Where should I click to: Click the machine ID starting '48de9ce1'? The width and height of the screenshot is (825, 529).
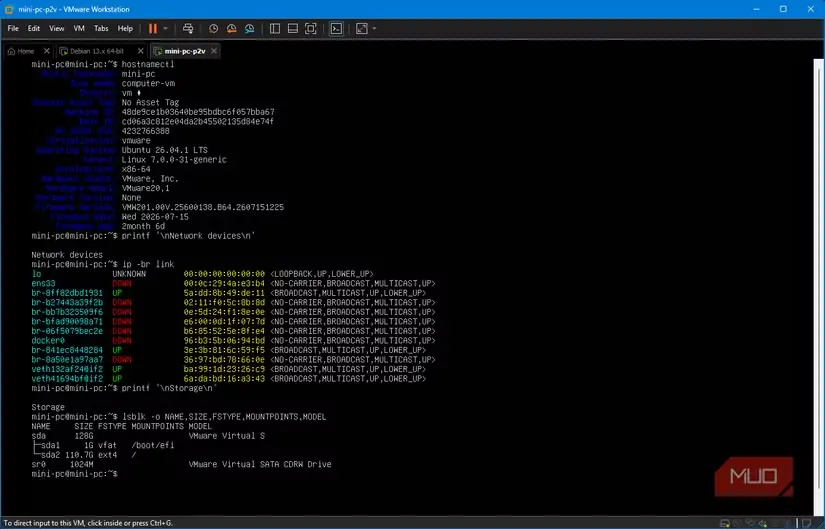click(198, 112)
